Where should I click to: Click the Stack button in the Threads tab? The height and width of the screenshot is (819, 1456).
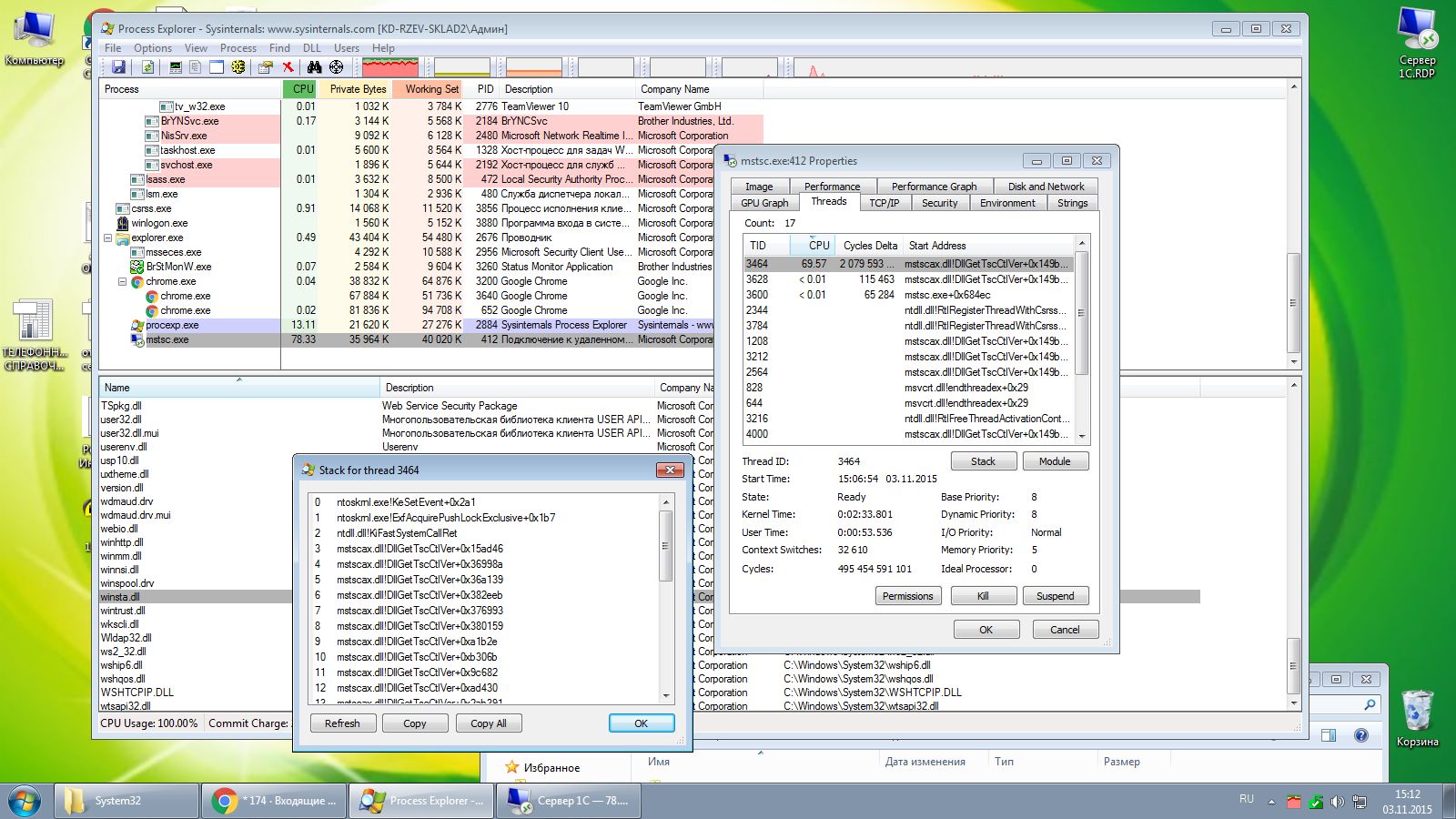[983, 461]
